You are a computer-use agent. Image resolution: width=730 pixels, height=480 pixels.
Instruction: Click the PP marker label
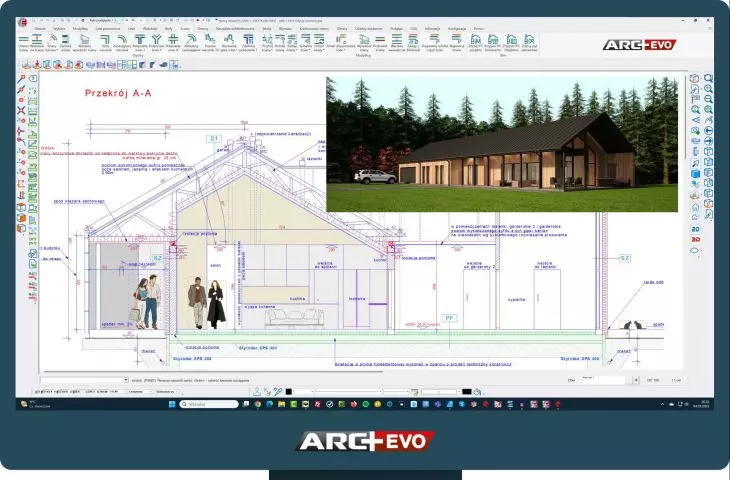click(449, 318)
